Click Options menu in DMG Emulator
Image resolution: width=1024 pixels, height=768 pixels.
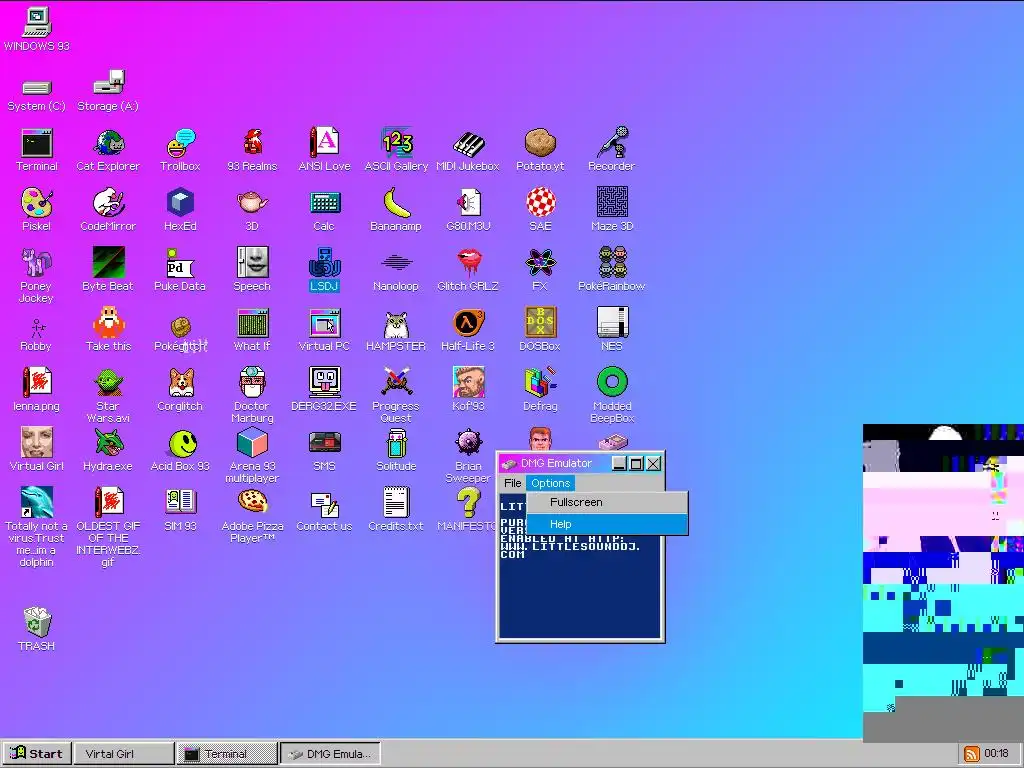[551, 483]
